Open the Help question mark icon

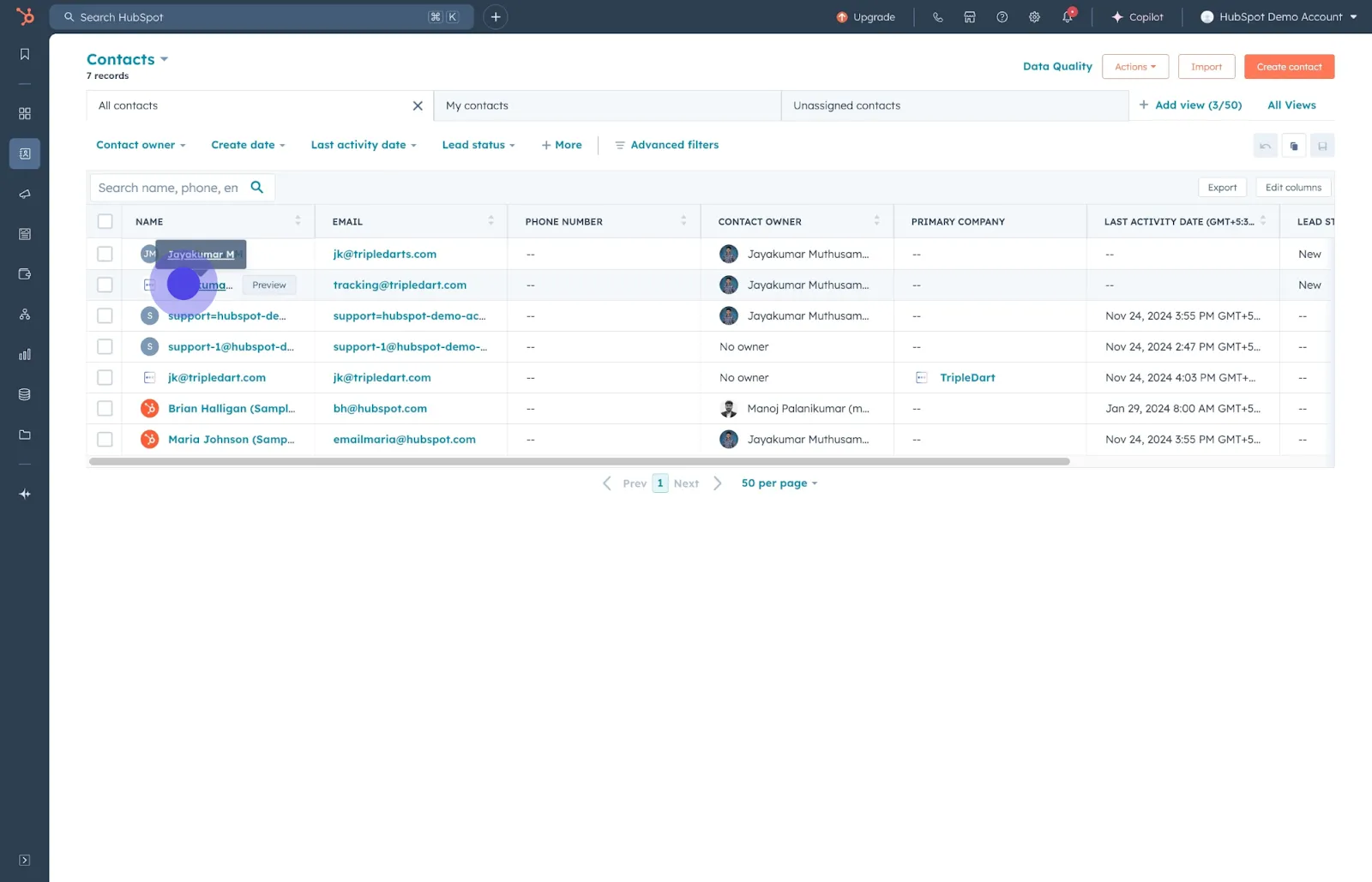[x=1002, y=17]
